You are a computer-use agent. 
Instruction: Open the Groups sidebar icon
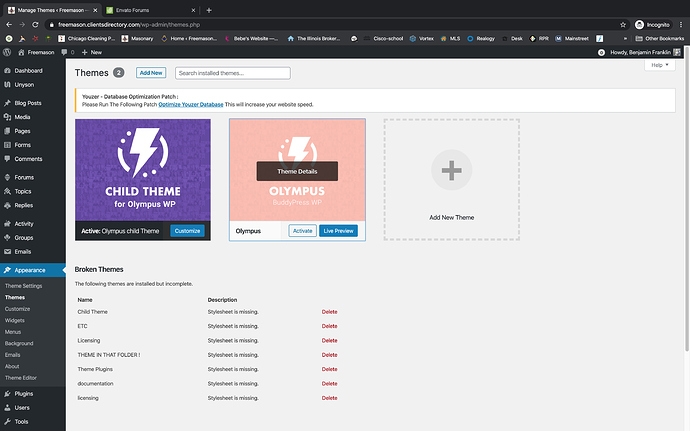pos(7,238)
